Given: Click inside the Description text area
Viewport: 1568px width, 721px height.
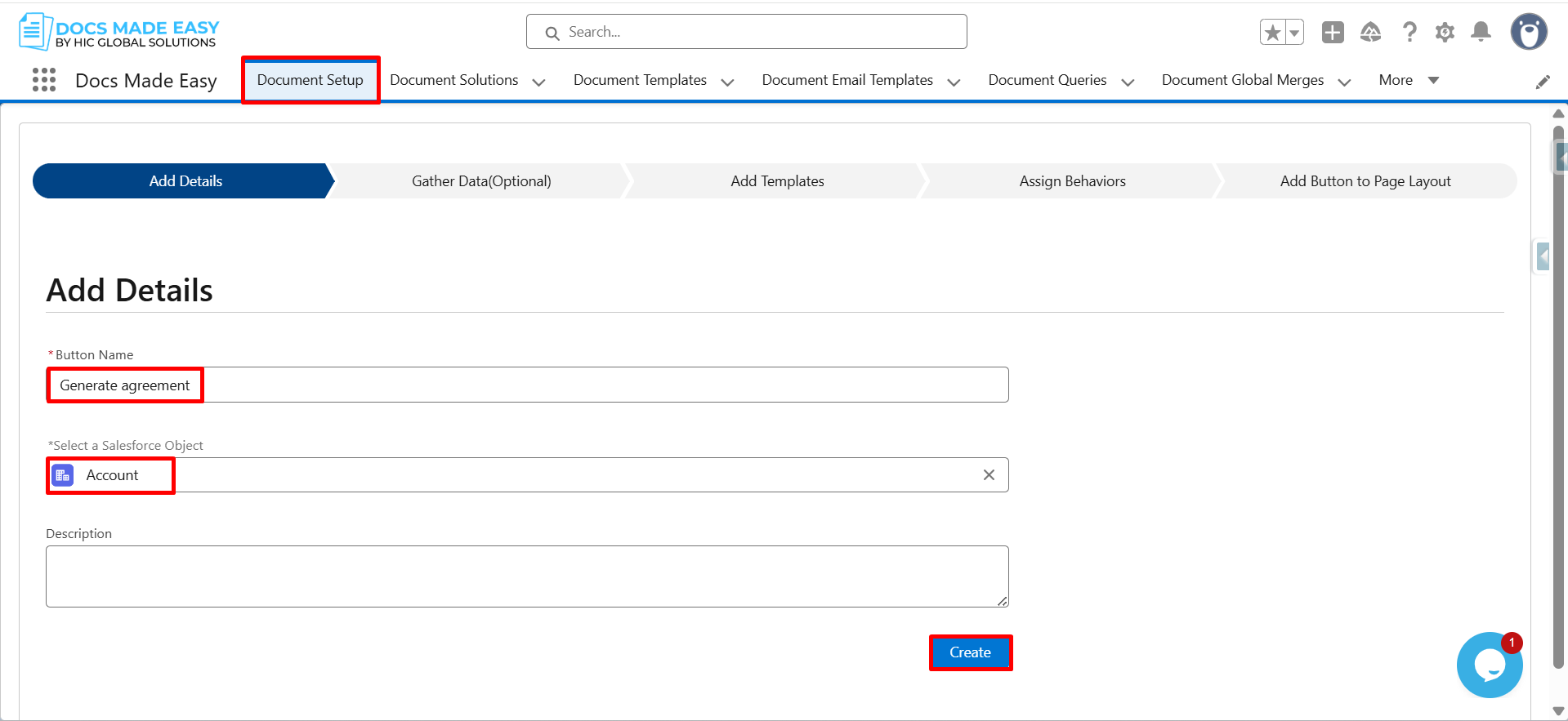Looking at the screenshot, I should 527,576.
